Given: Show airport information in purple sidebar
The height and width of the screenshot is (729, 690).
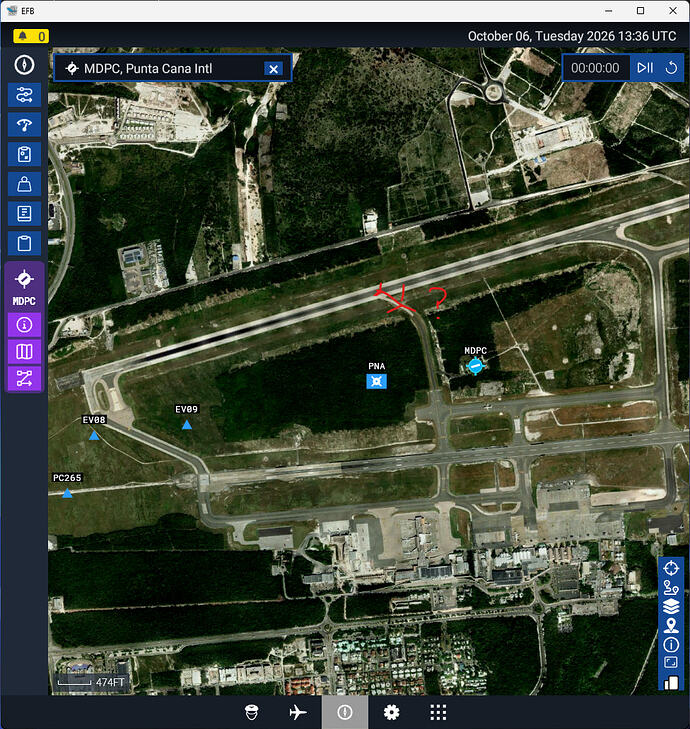Looking at the screenshot, I should point(24,325).
